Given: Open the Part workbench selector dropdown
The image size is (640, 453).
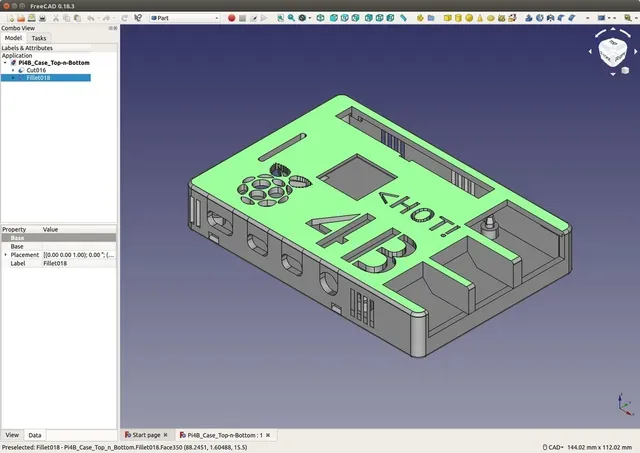Looking at the screenshot, I should coord(185,18).
